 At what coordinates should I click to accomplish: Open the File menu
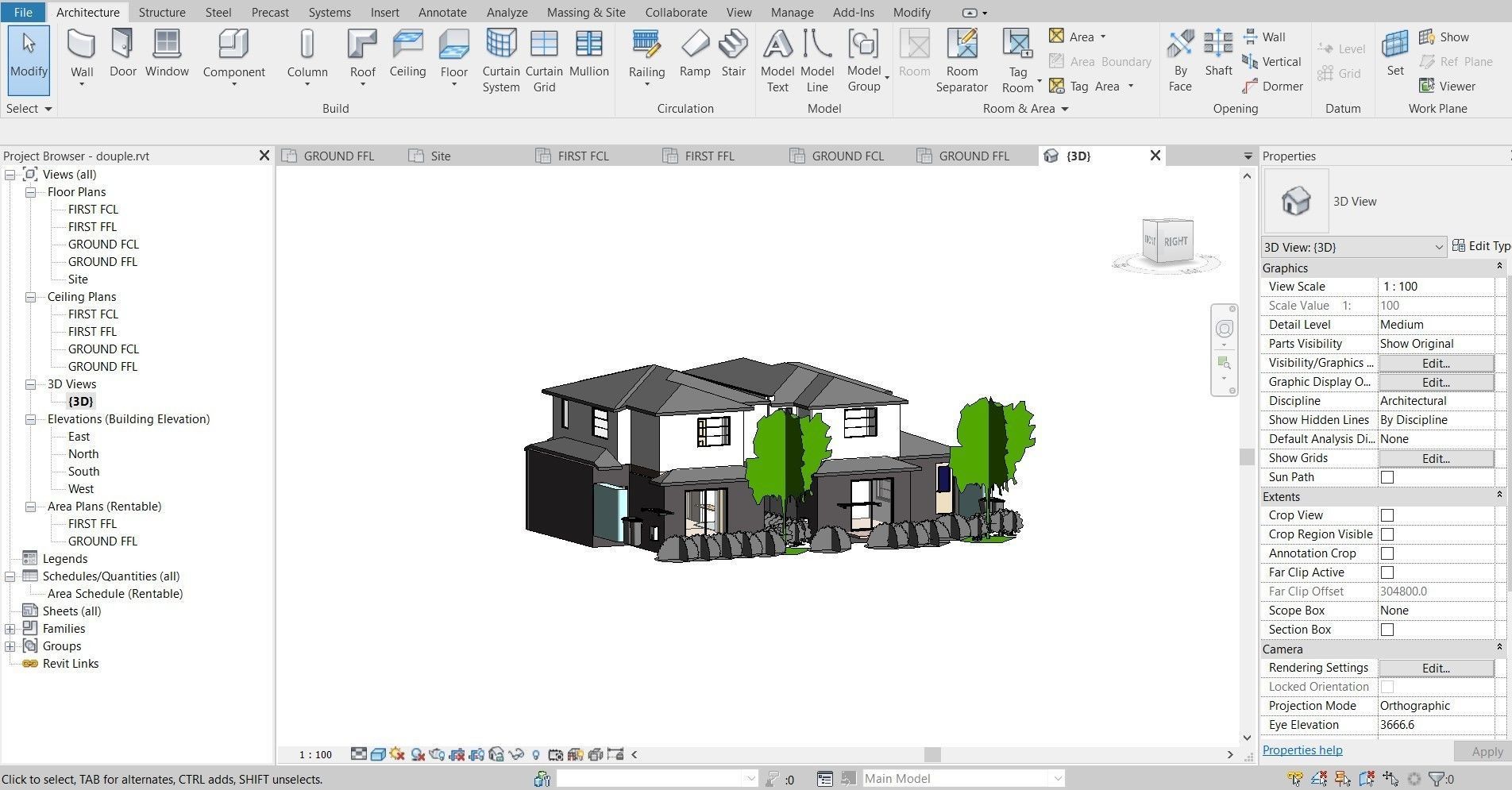click(x=23, y=12)
